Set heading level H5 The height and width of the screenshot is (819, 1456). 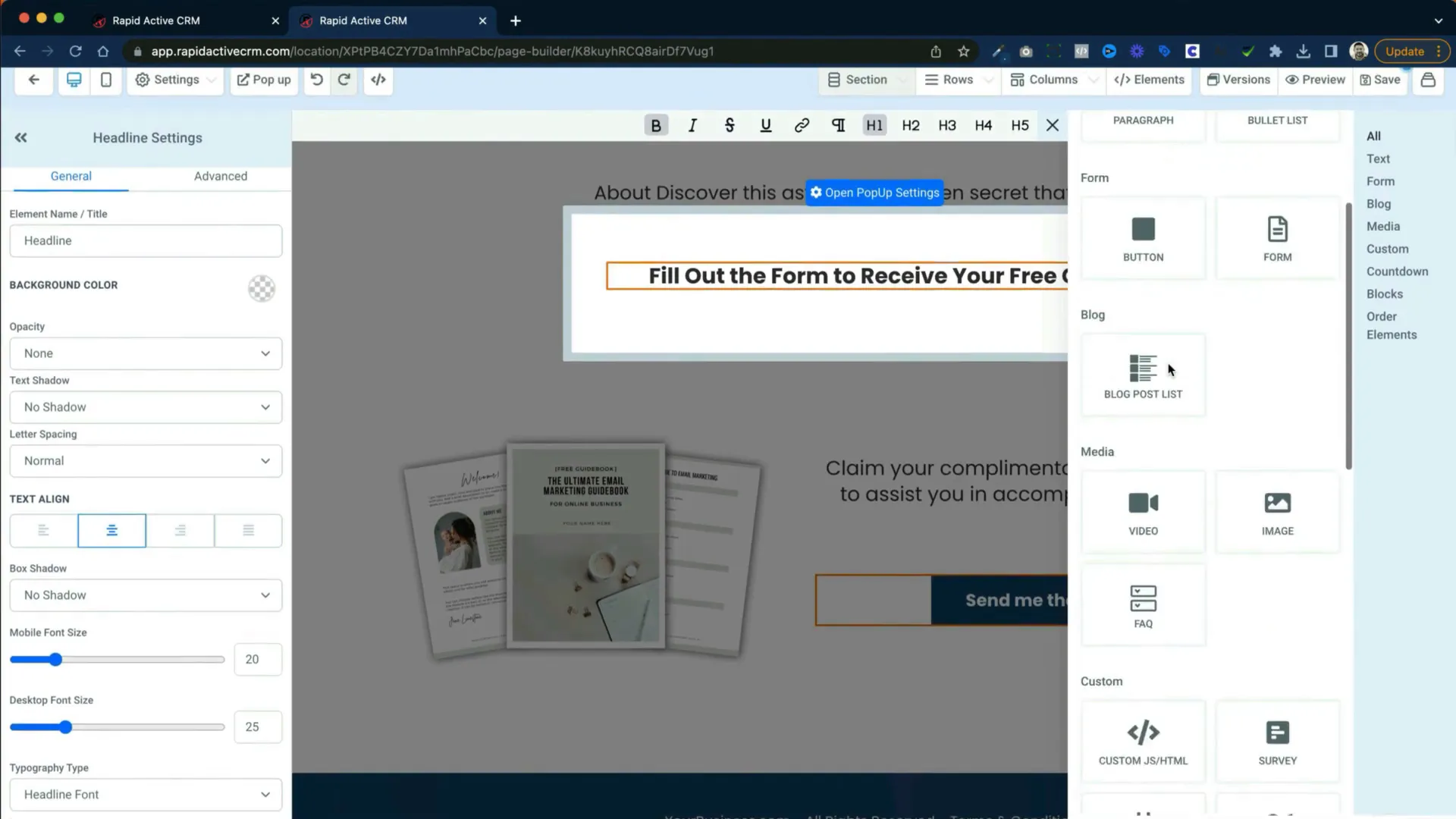[x=1020, y=125]
